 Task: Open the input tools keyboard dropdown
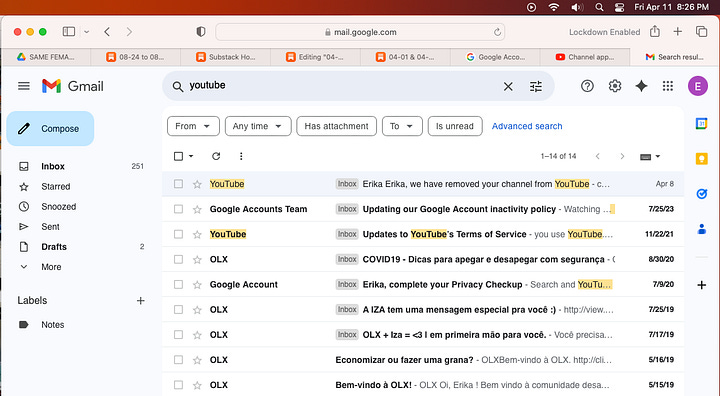[650, 157]
